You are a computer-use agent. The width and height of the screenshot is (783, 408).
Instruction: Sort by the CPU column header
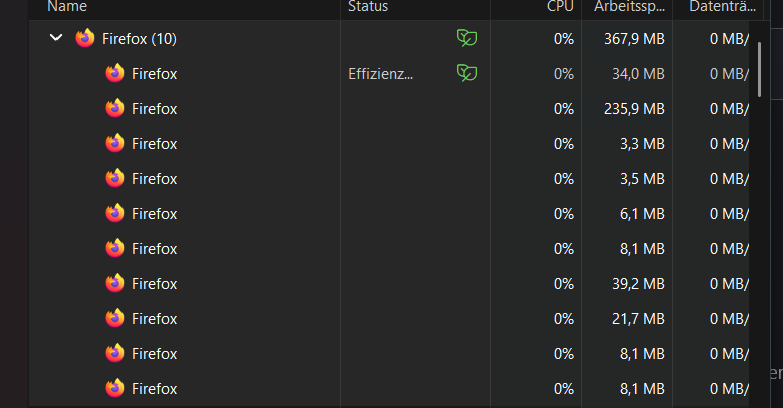pyautogui.click(x=560, y=7)
